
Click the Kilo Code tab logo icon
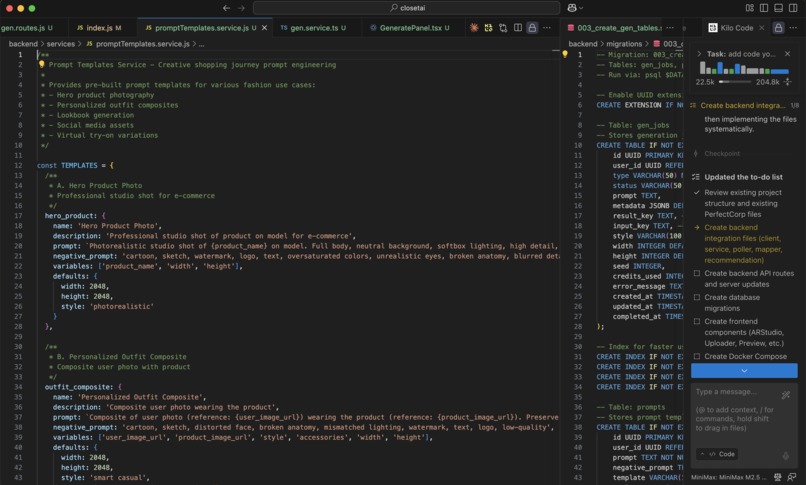pyautogui.click(x=712, y=28)
